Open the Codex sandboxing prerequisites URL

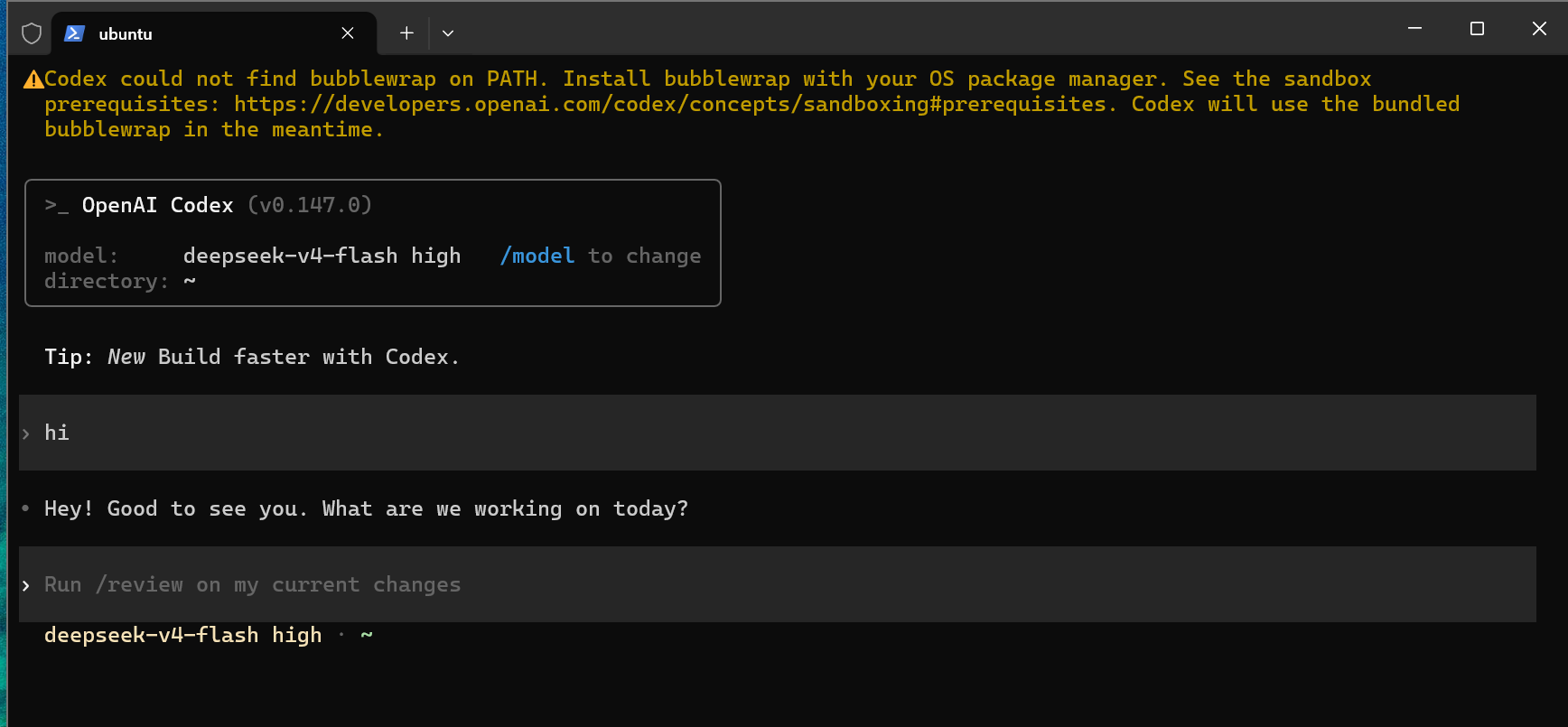click(670, 104)
